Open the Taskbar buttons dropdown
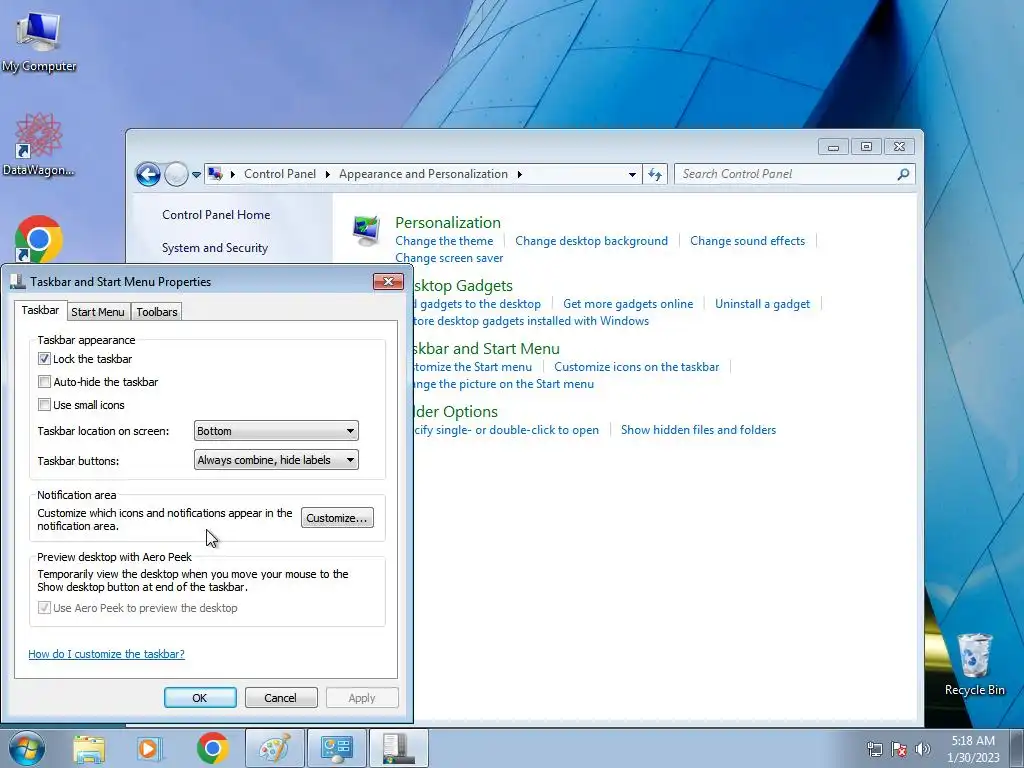This screenshot has height=768, width=1024. tap(276, 460)
